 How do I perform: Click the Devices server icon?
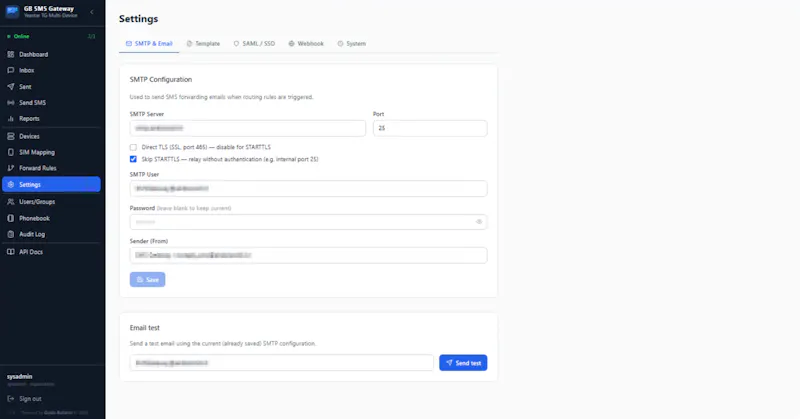click(x=11, y=136)
